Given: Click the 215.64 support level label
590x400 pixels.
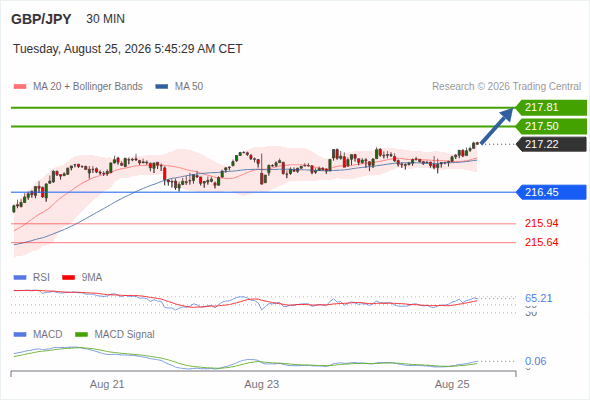Looking at the screenshot, I should click(x=541, y=242).
